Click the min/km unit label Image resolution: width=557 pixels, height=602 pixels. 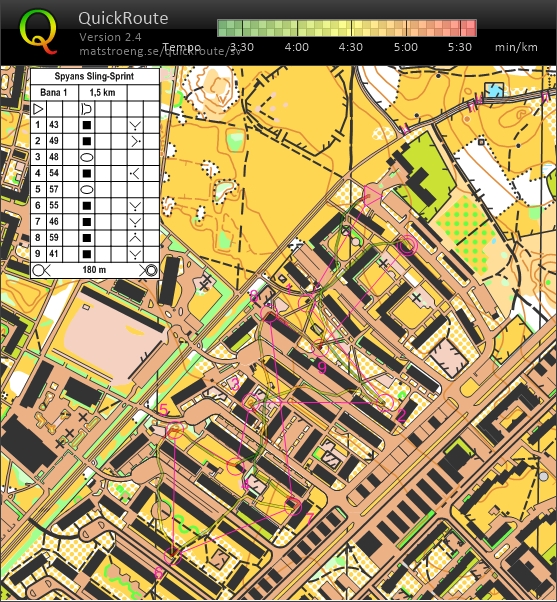(x=516, y=47)
